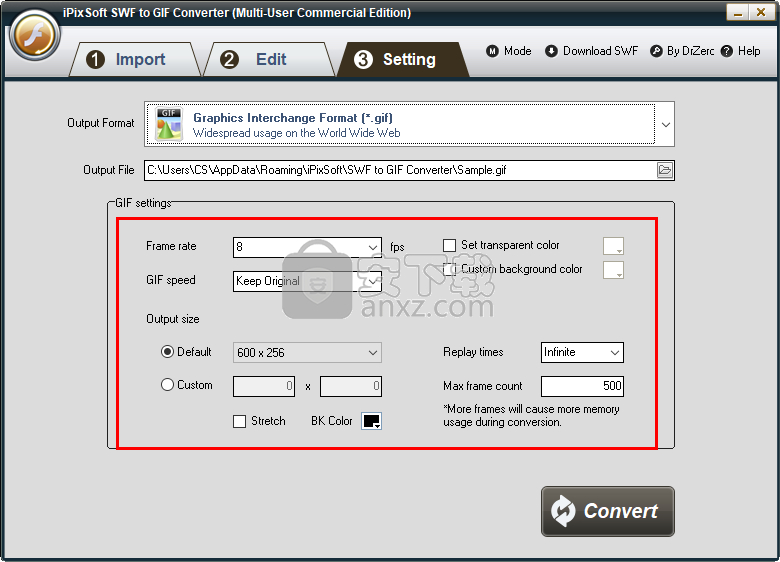The height and width of the screenshot is (562, 780).
Task: Select Graphics Interchange Format entry
Action: tap(400, 124)
